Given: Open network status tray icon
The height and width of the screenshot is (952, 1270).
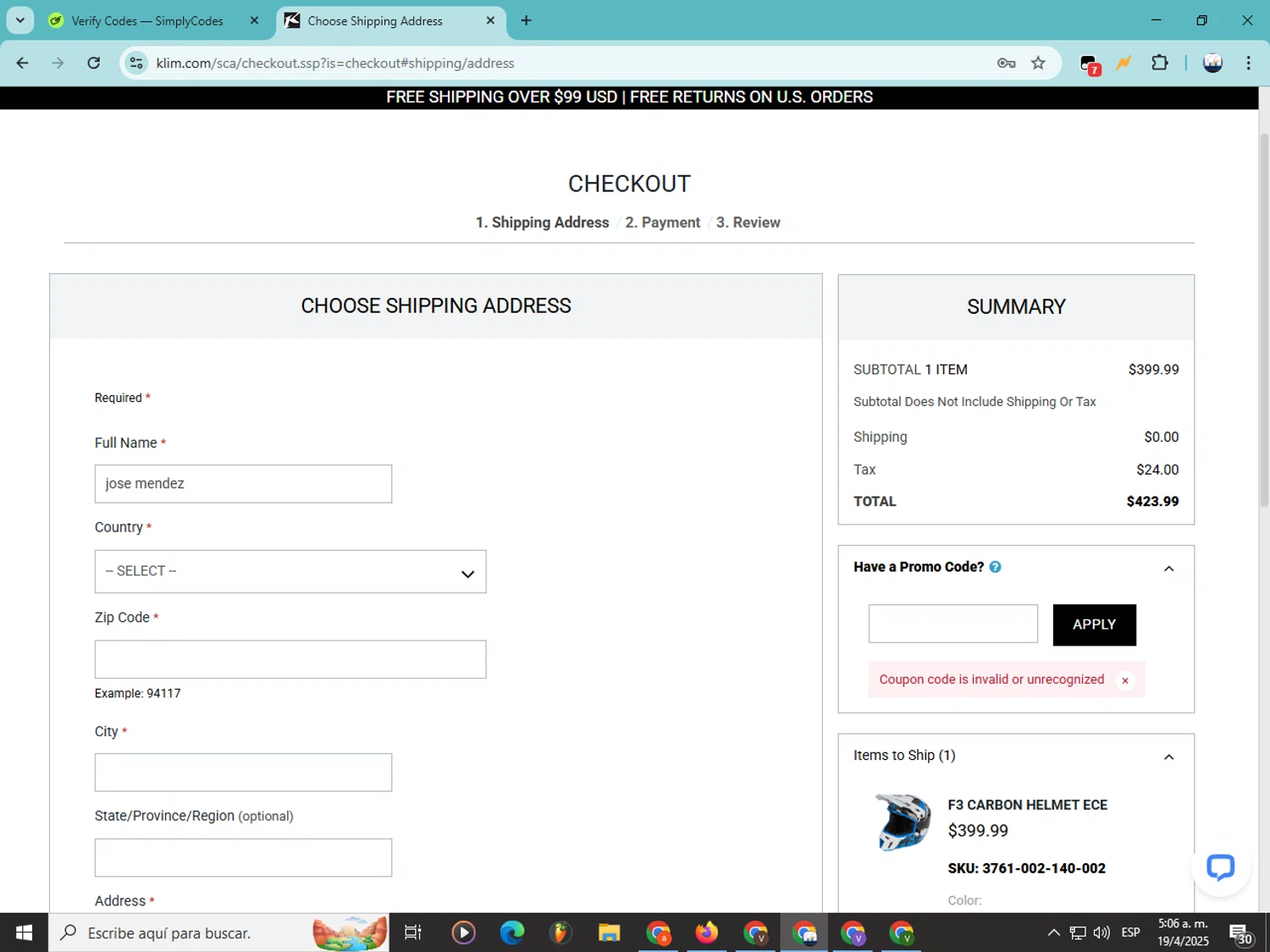Looking at the screenshot, I should (1078, 933).
